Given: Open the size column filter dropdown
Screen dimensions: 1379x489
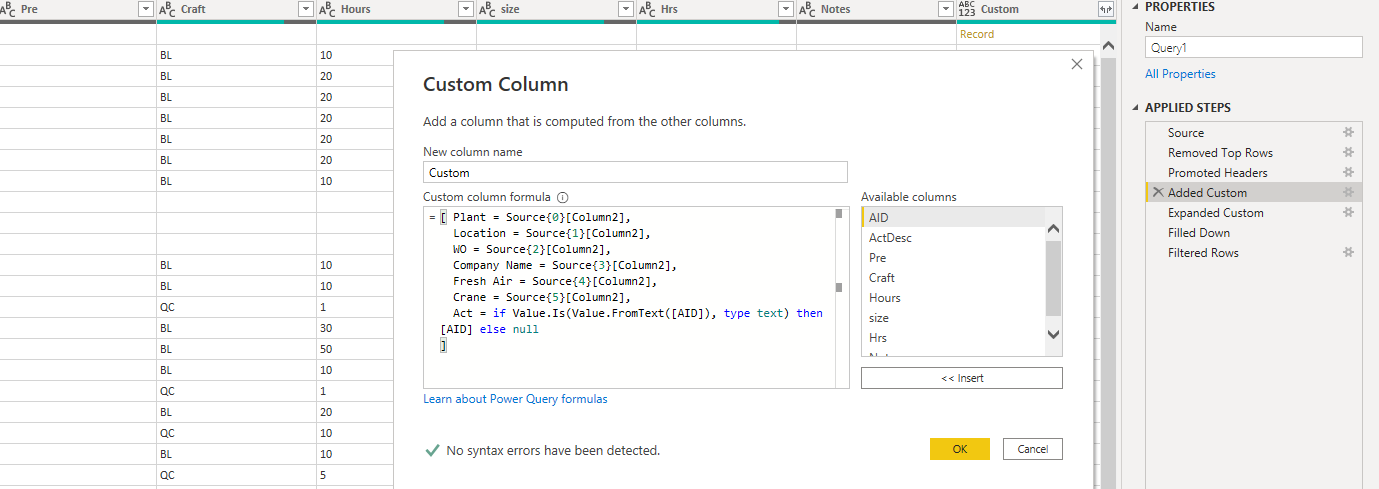Looking at the screenshot, I should click(625, 9).
